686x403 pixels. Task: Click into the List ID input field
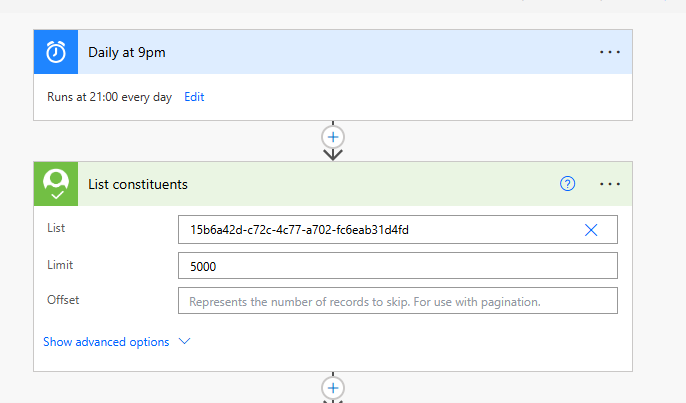pyautogui.click(x=380, y=230)
